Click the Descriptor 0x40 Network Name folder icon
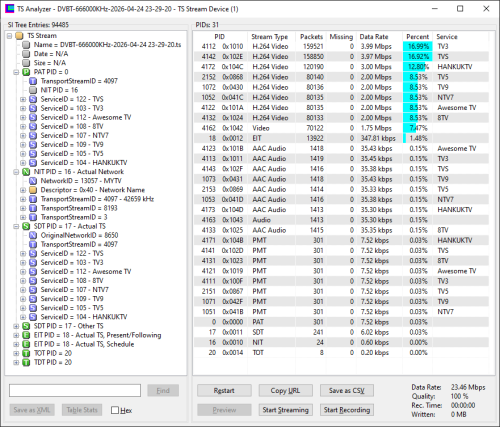The width and height of the screenshot is (500, 427). coord(33,190)
